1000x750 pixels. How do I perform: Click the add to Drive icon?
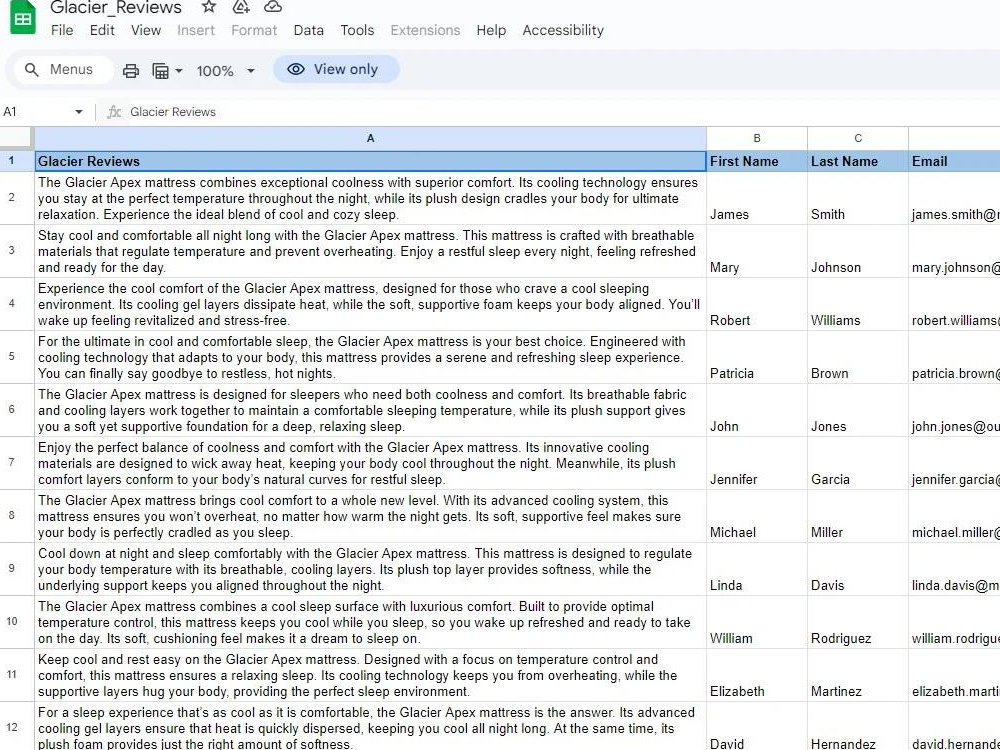(240, 7)
